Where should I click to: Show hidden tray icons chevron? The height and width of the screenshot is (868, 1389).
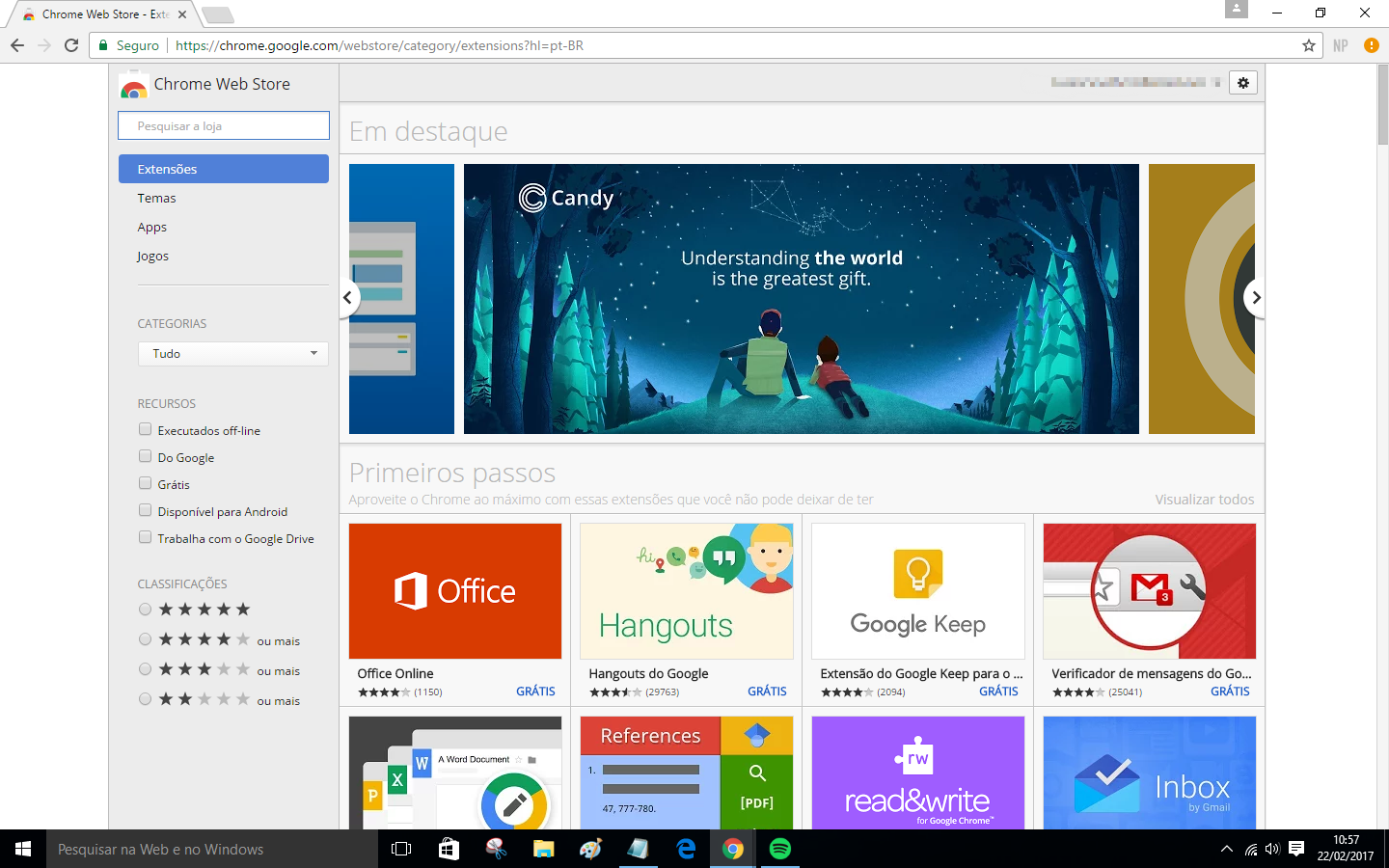coord(1227,849)
